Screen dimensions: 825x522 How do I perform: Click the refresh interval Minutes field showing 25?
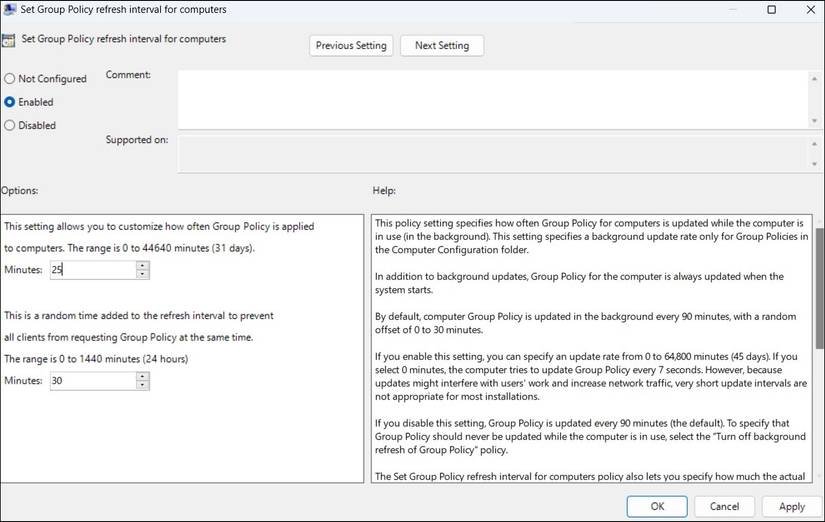(91, 270)
